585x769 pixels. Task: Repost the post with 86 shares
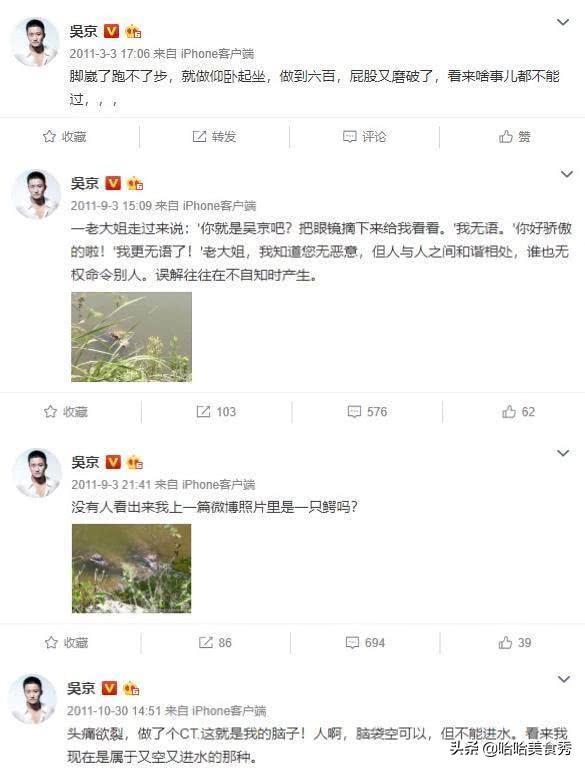215,642
